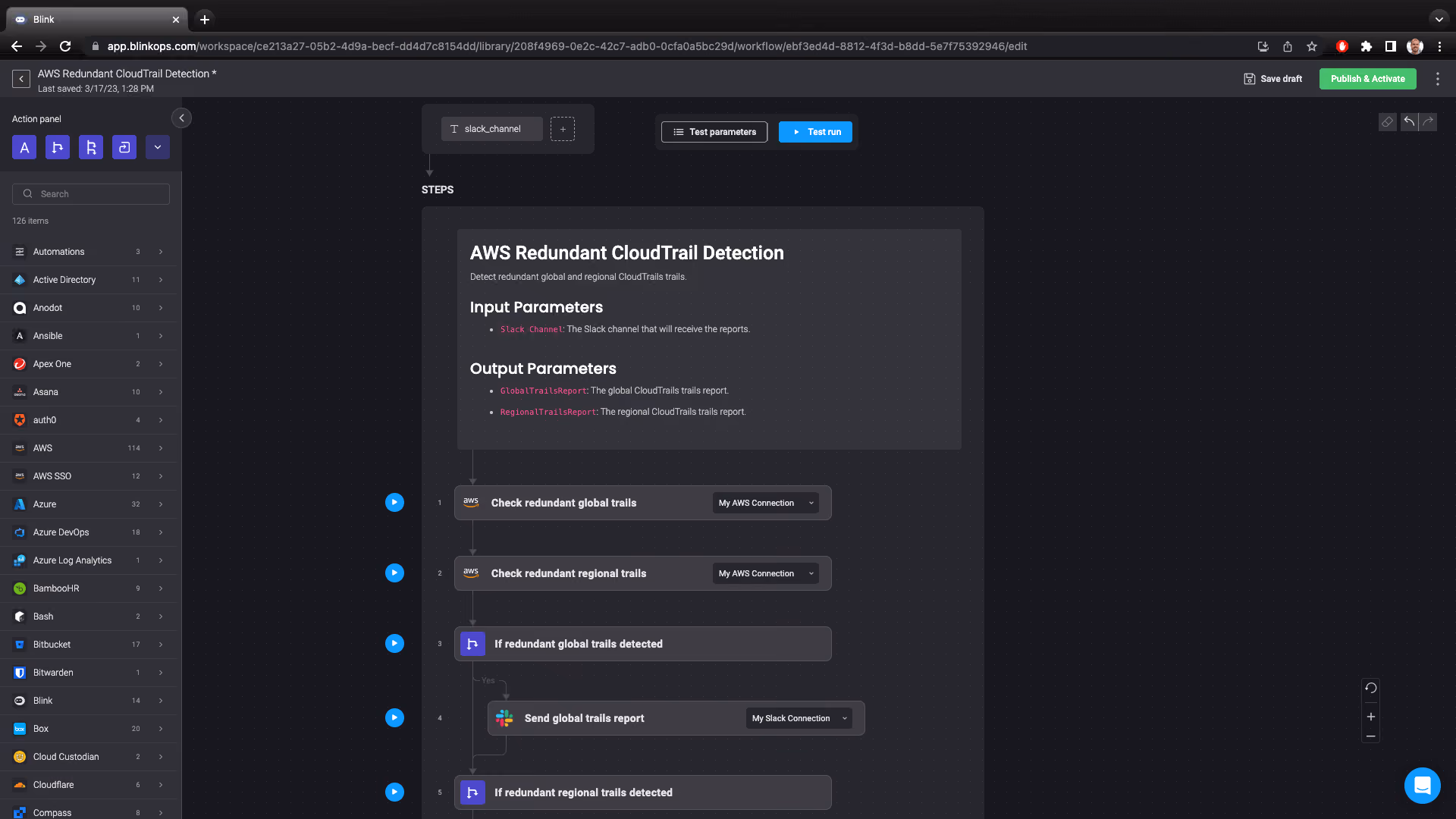The image size is (1456, 819).
Task: Select the slack_channel input parameter
Action: click(x=491, y=129)
